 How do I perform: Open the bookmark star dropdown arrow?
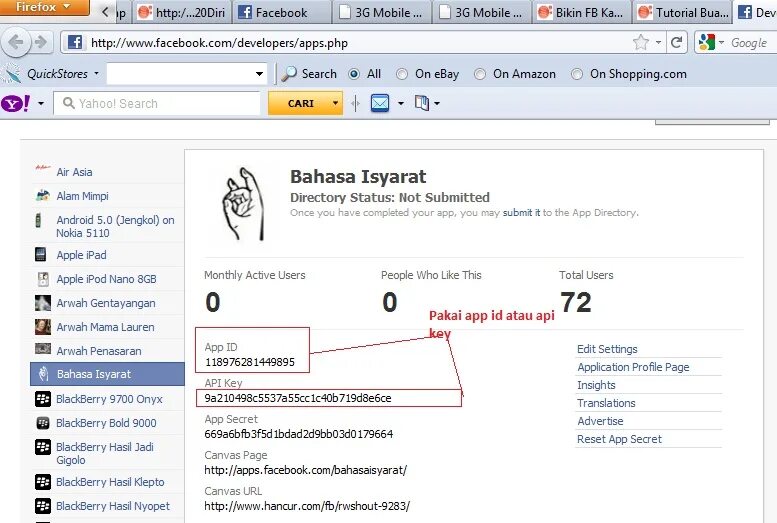pos(658,43)
